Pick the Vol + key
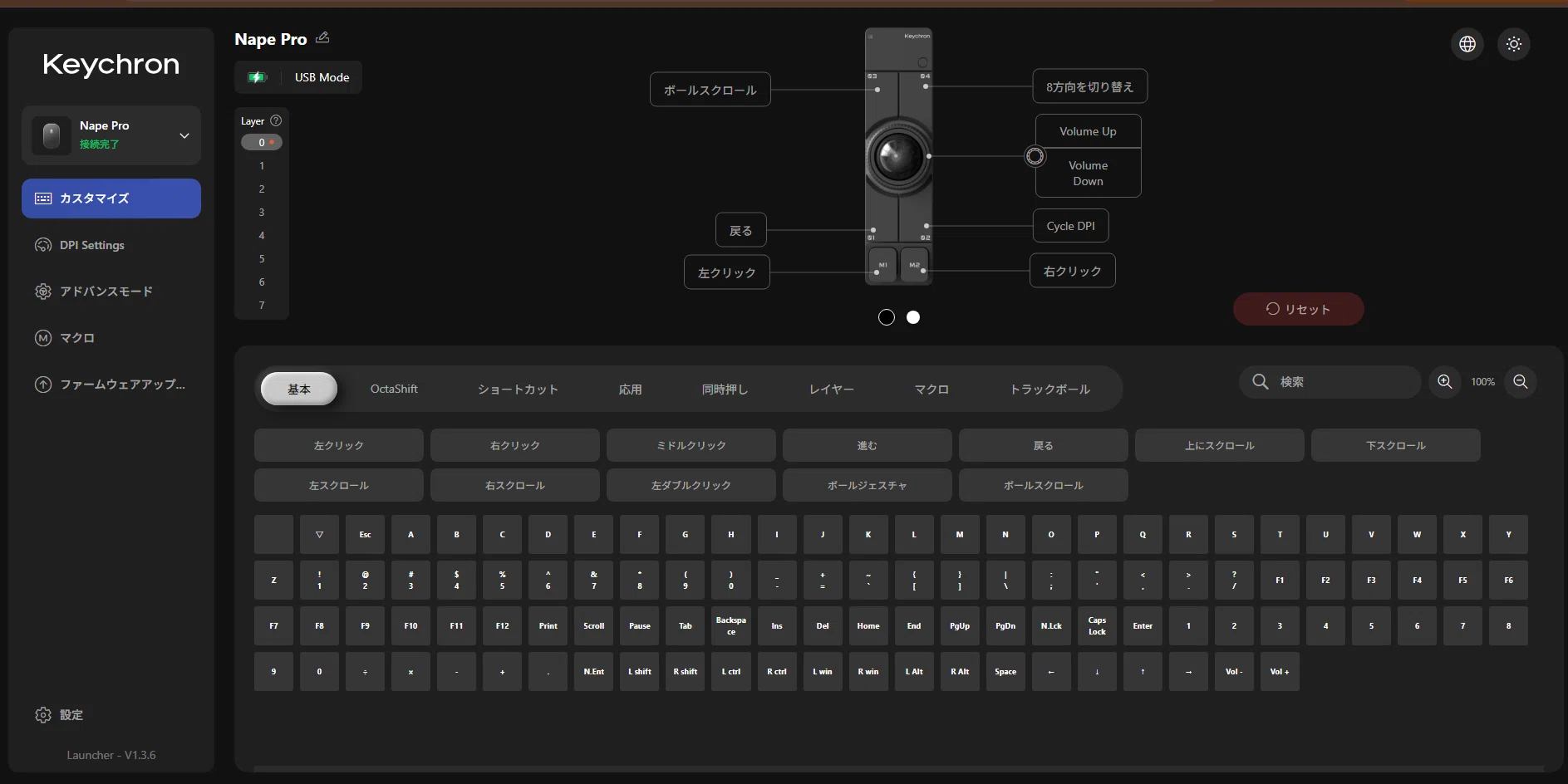This screenshot has width=1568, height=784. 1280,671
